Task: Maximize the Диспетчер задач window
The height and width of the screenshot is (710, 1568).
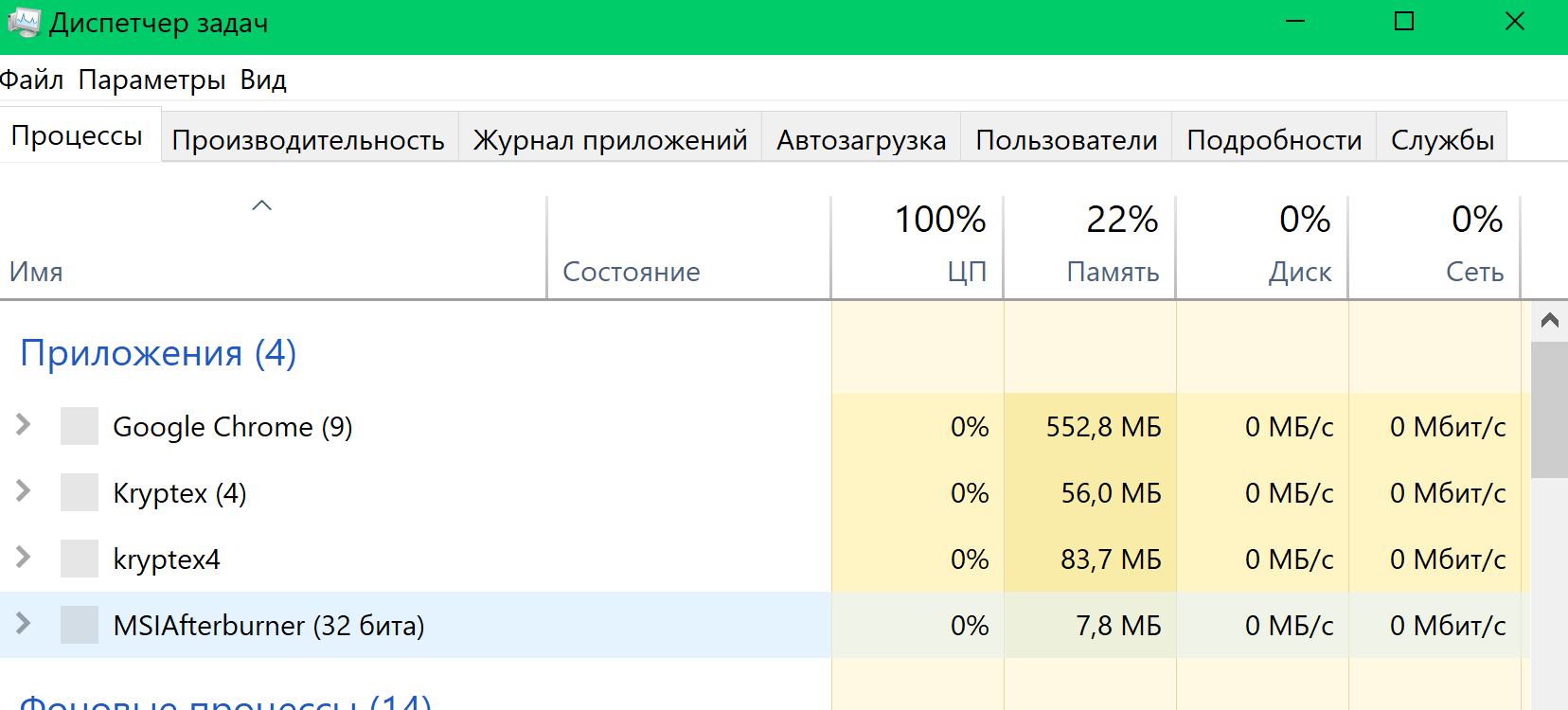Action: [x=1404, y=21]
